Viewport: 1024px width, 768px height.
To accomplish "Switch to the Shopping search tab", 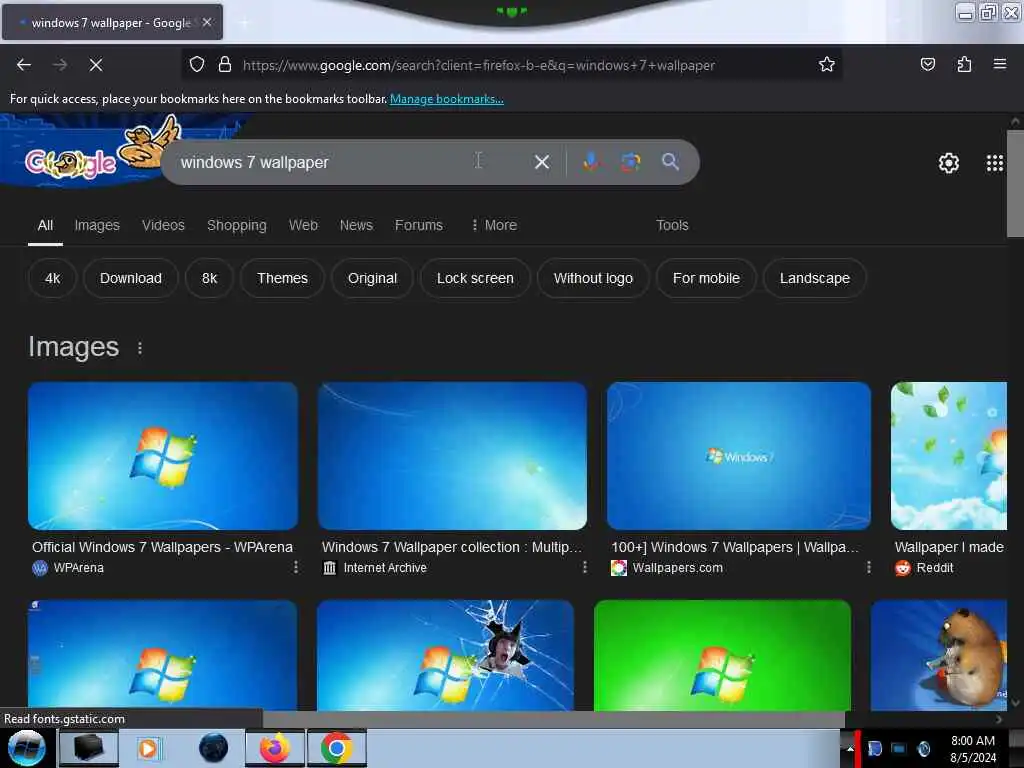I will [x=236, y=225].
